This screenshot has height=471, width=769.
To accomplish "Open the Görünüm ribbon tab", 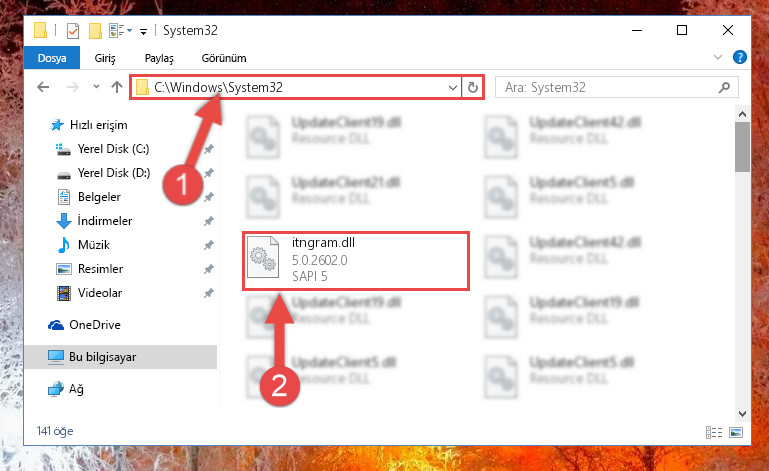I will (x=224, y=58).
